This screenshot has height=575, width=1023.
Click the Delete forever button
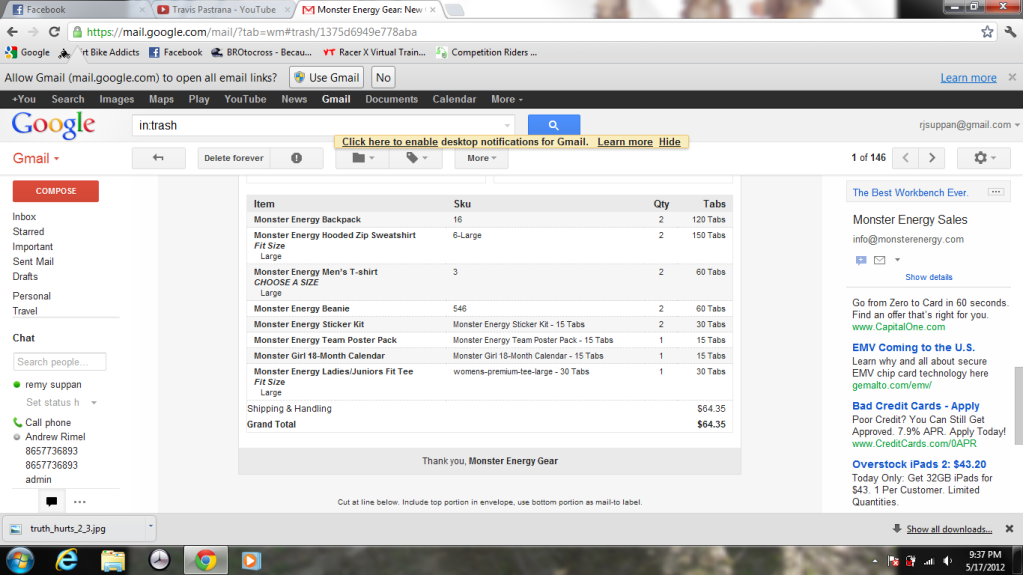(234, 158)
